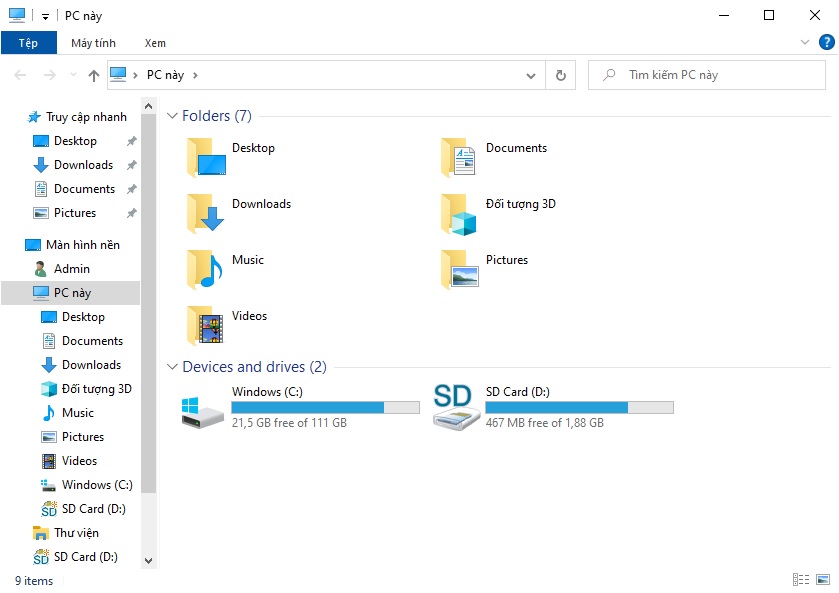This screenshot has height=593, width=839.
Task: Select Màn hình nền in the sidebar
Action: click(82, 244)
